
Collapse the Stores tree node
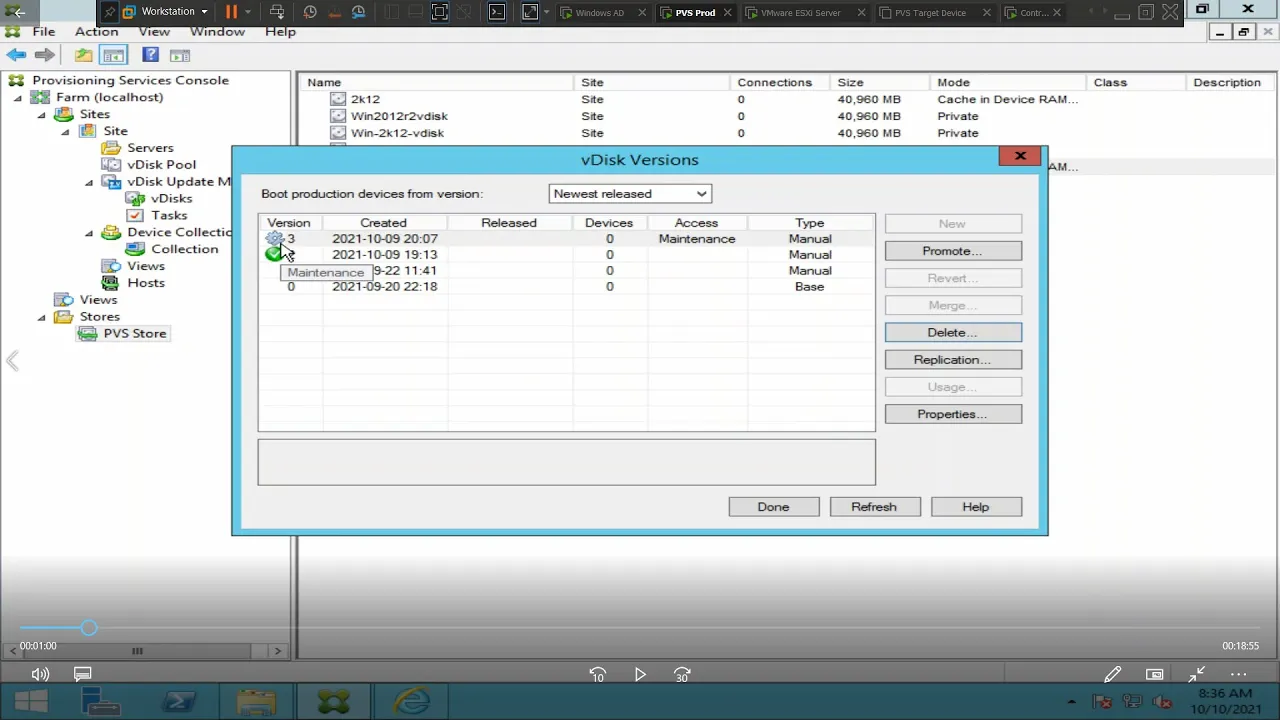[x=41, y=317]
